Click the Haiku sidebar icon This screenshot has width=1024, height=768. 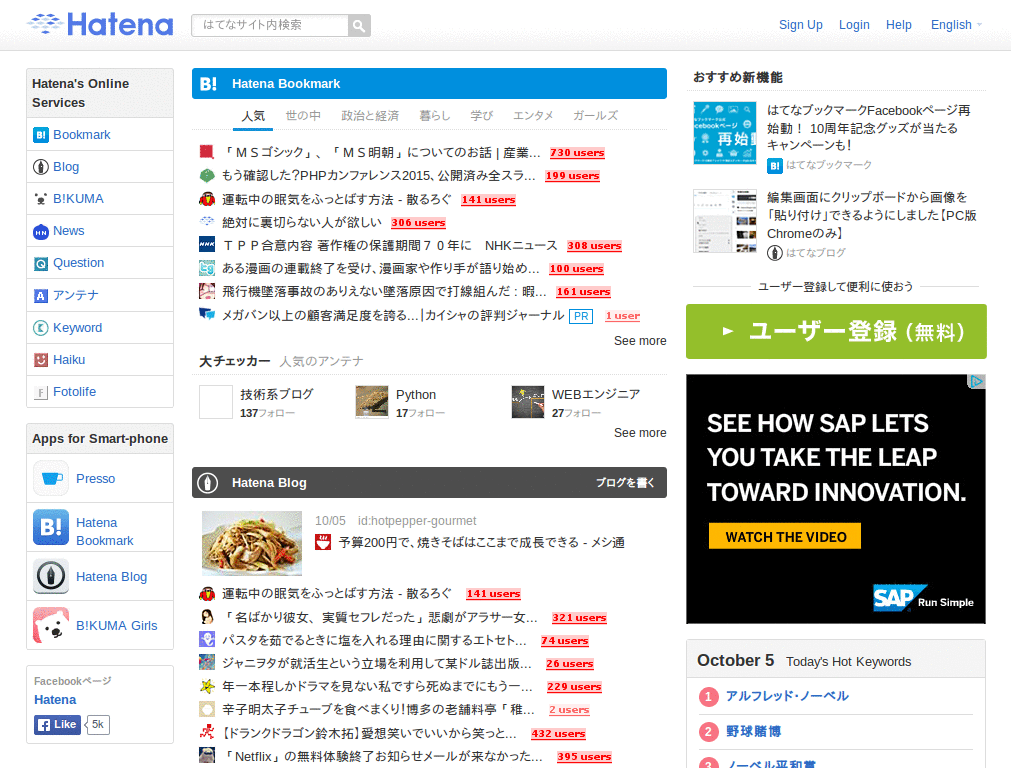40,360
